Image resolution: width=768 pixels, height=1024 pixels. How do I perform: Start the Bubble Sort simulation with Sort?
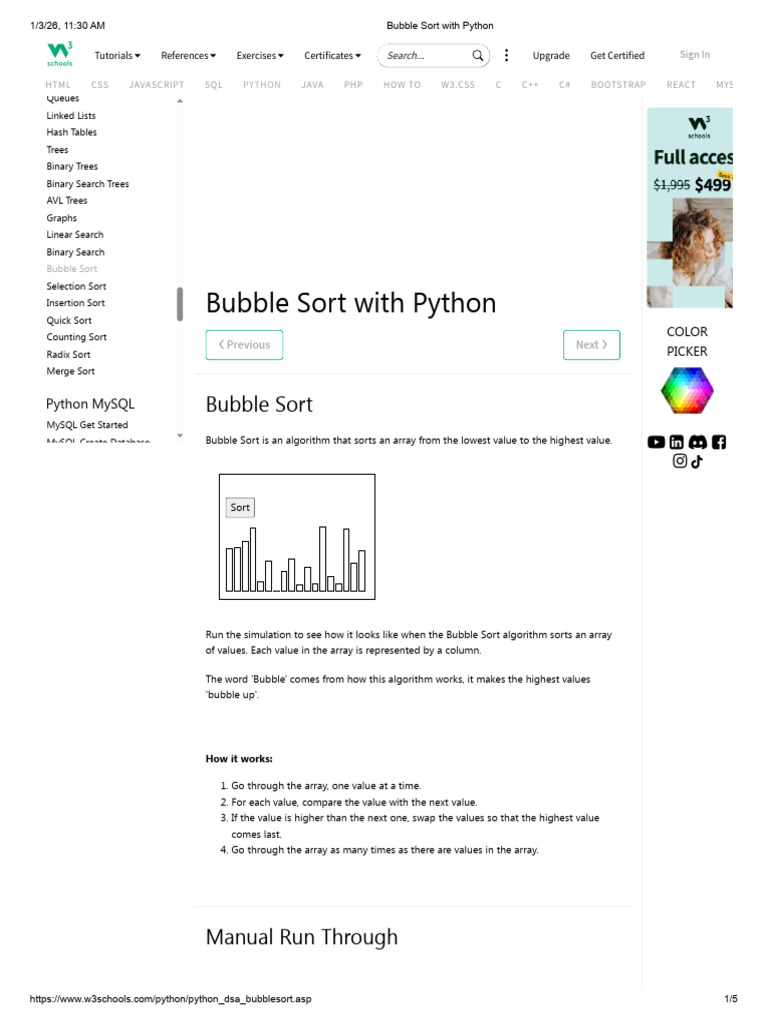point(240,507)
